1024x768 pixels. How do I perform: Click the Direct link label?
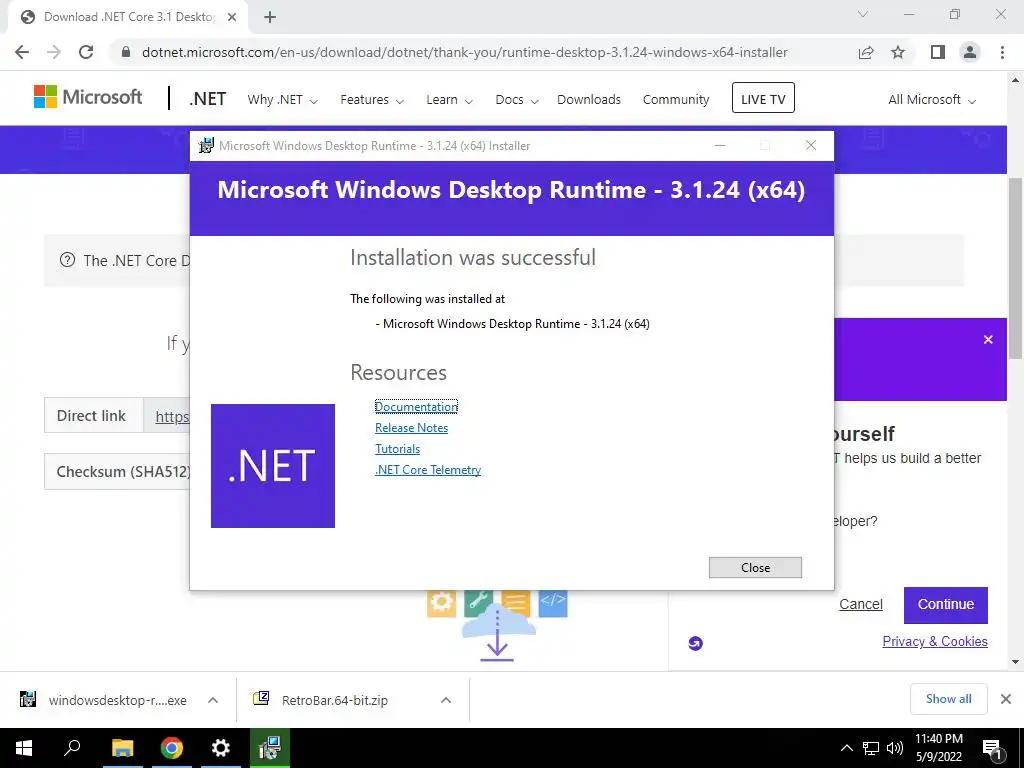91,416
